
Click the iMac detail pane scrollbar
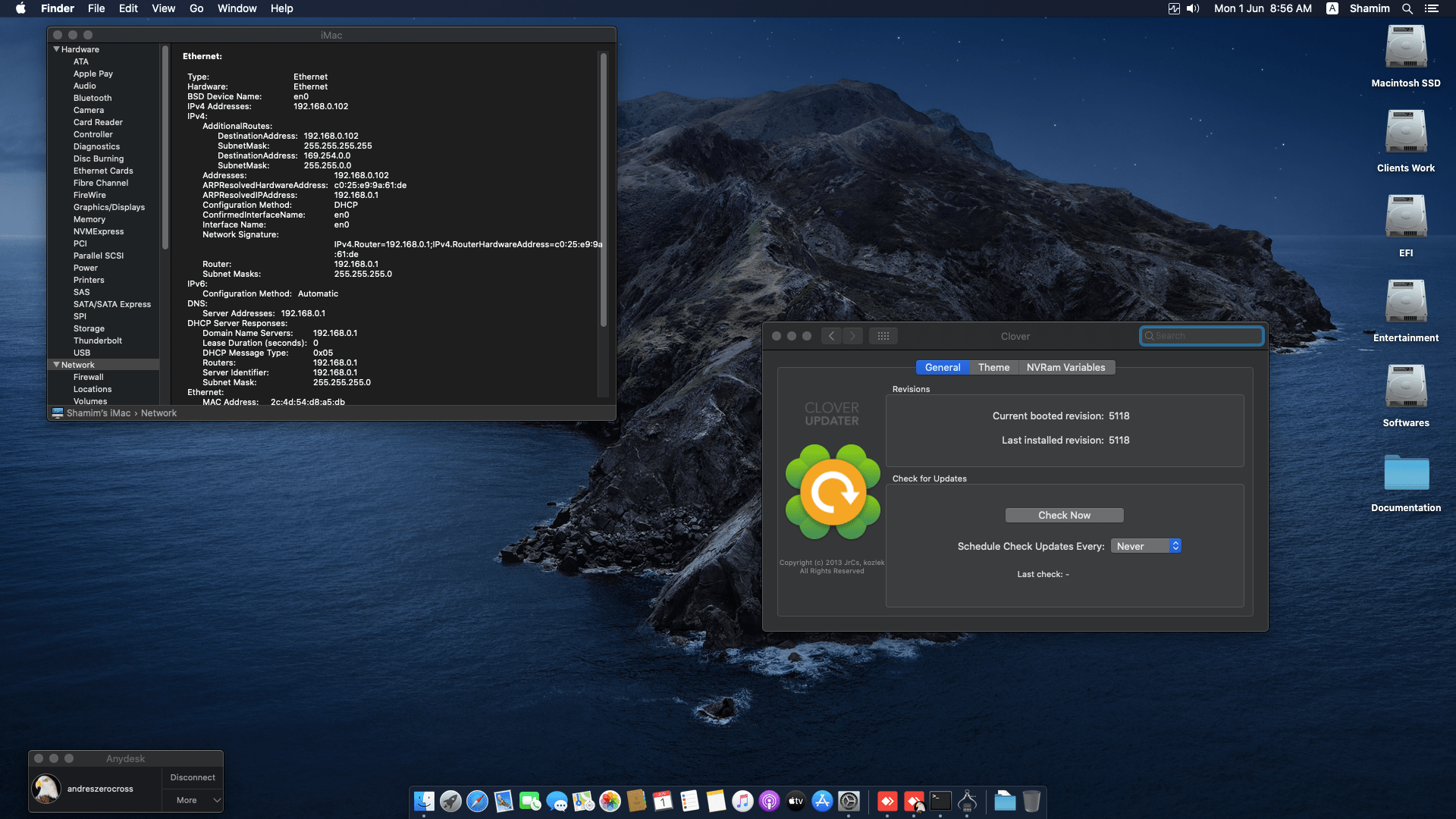(x=604, y=190)
